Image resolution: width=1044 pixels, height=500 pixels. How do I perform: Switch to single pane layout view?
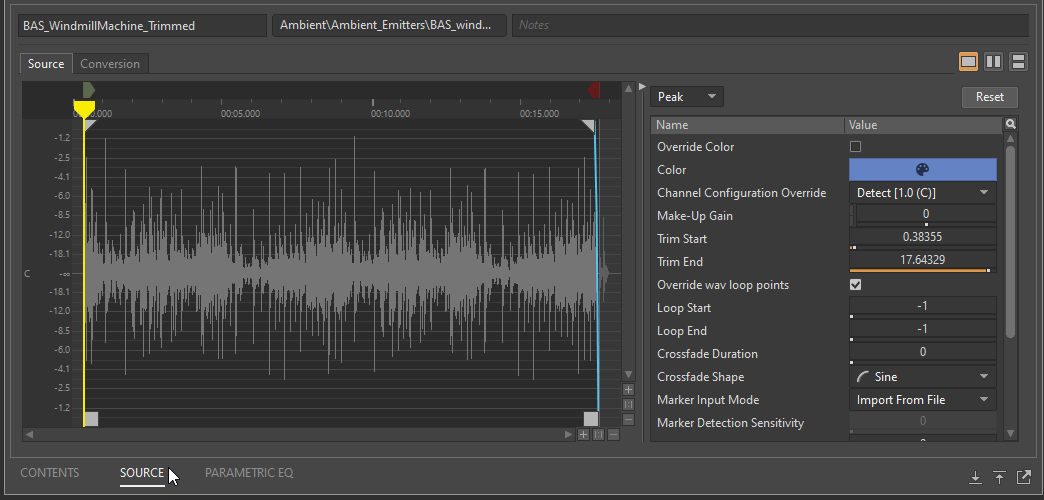click(x=968, y=62)
